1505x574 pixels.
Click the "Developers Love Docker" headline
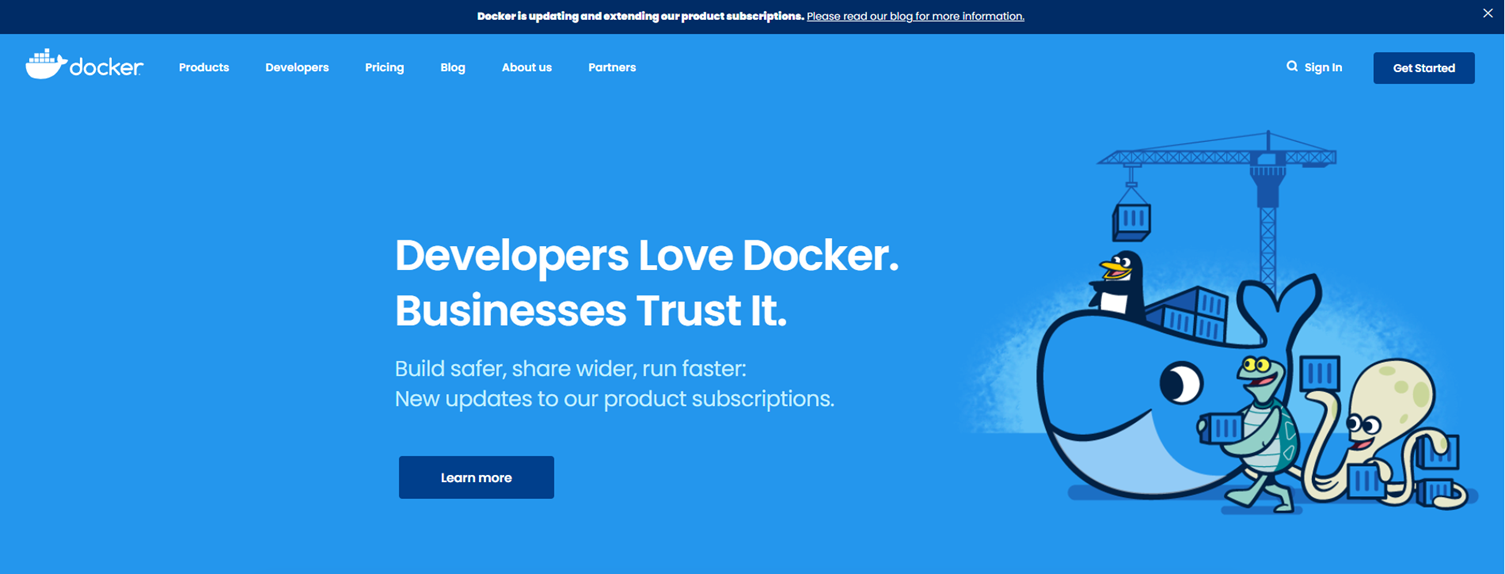(647, 256)
